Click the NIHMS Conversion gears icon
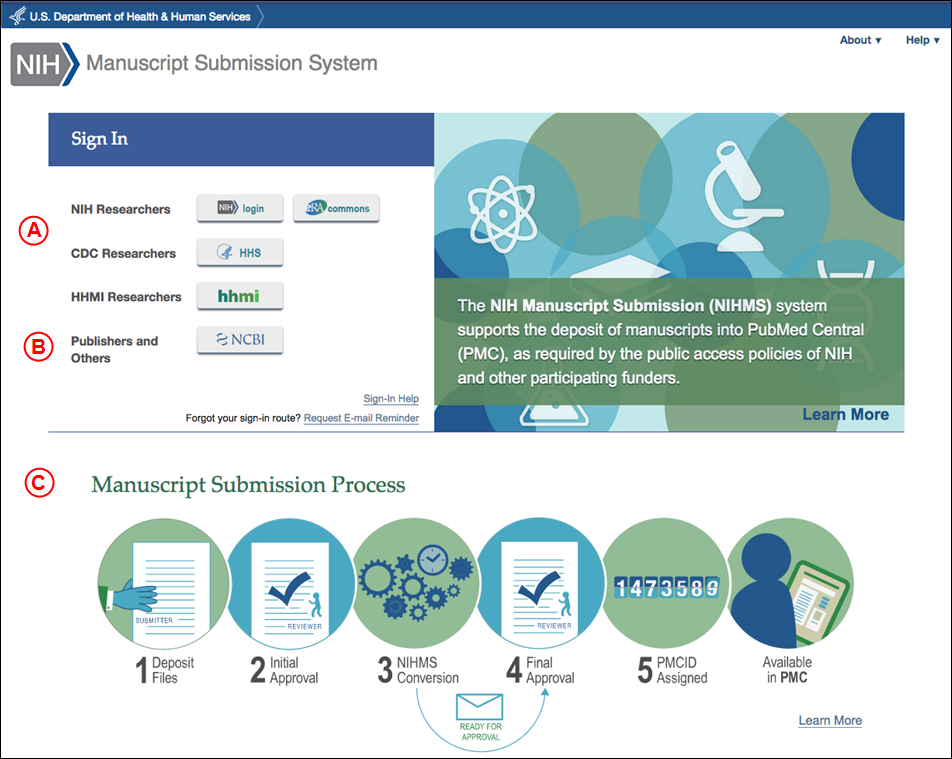 (416, 584)
